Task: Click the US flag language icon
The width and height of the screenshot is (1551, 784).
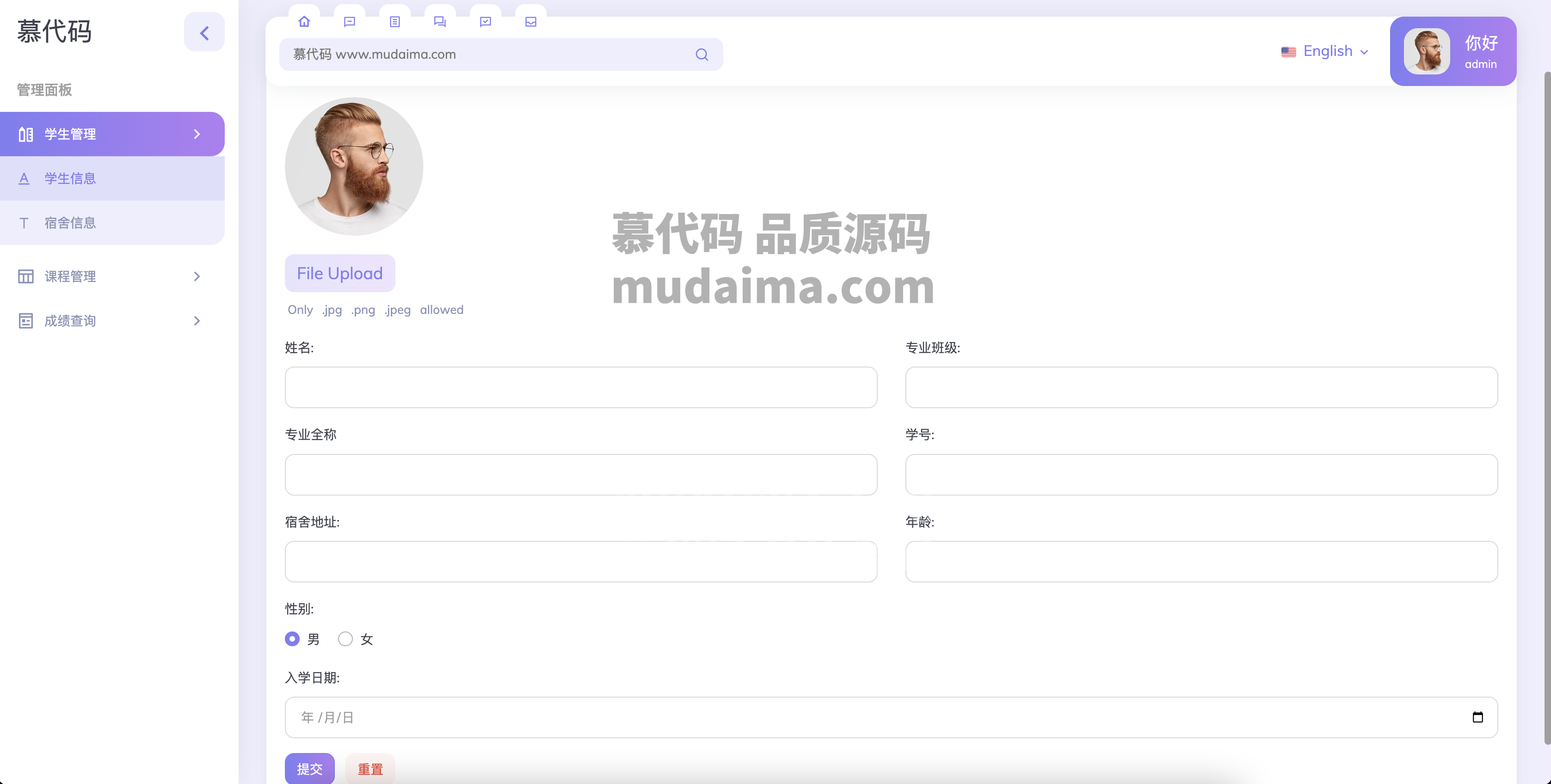Action: (1288, 52)
